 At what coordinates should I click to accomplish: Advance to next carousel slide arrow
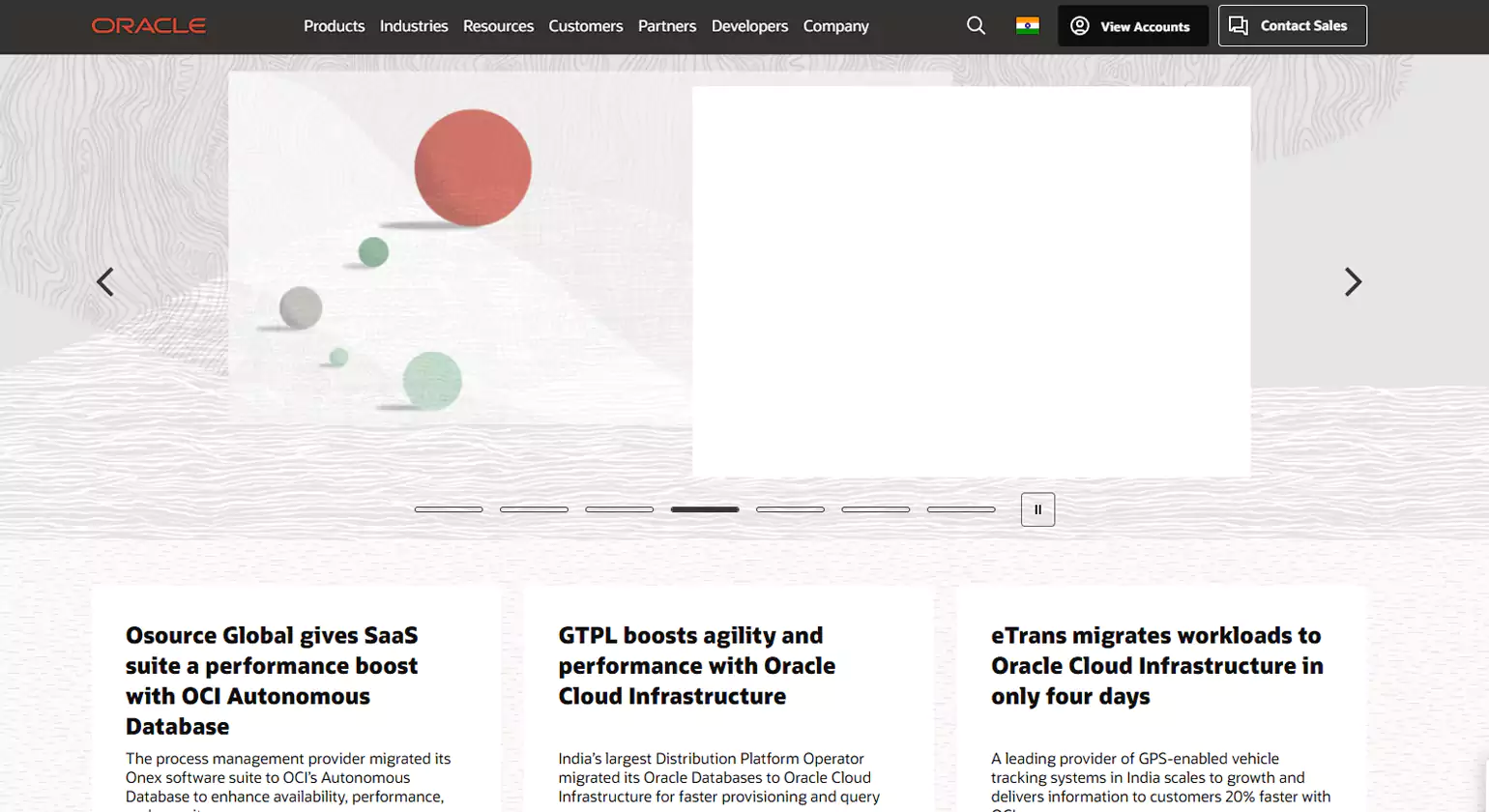pos(1353,282)
